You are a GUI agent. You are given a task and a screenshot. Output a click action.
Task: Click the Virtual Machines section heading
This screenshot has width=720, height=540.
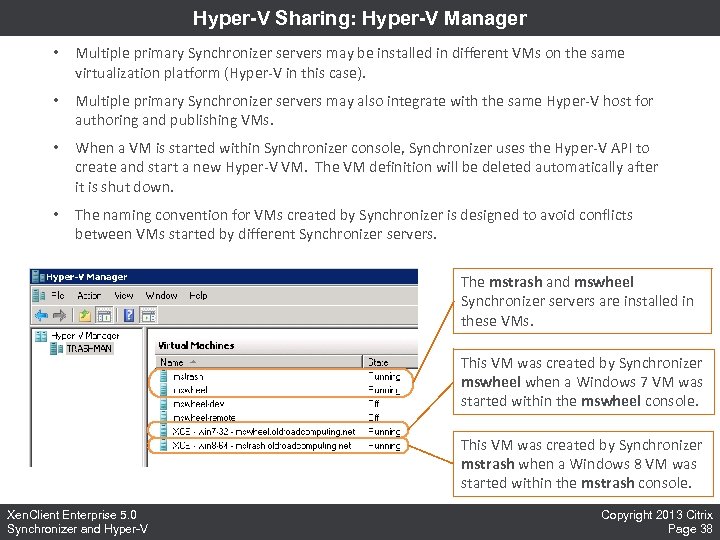196,345
